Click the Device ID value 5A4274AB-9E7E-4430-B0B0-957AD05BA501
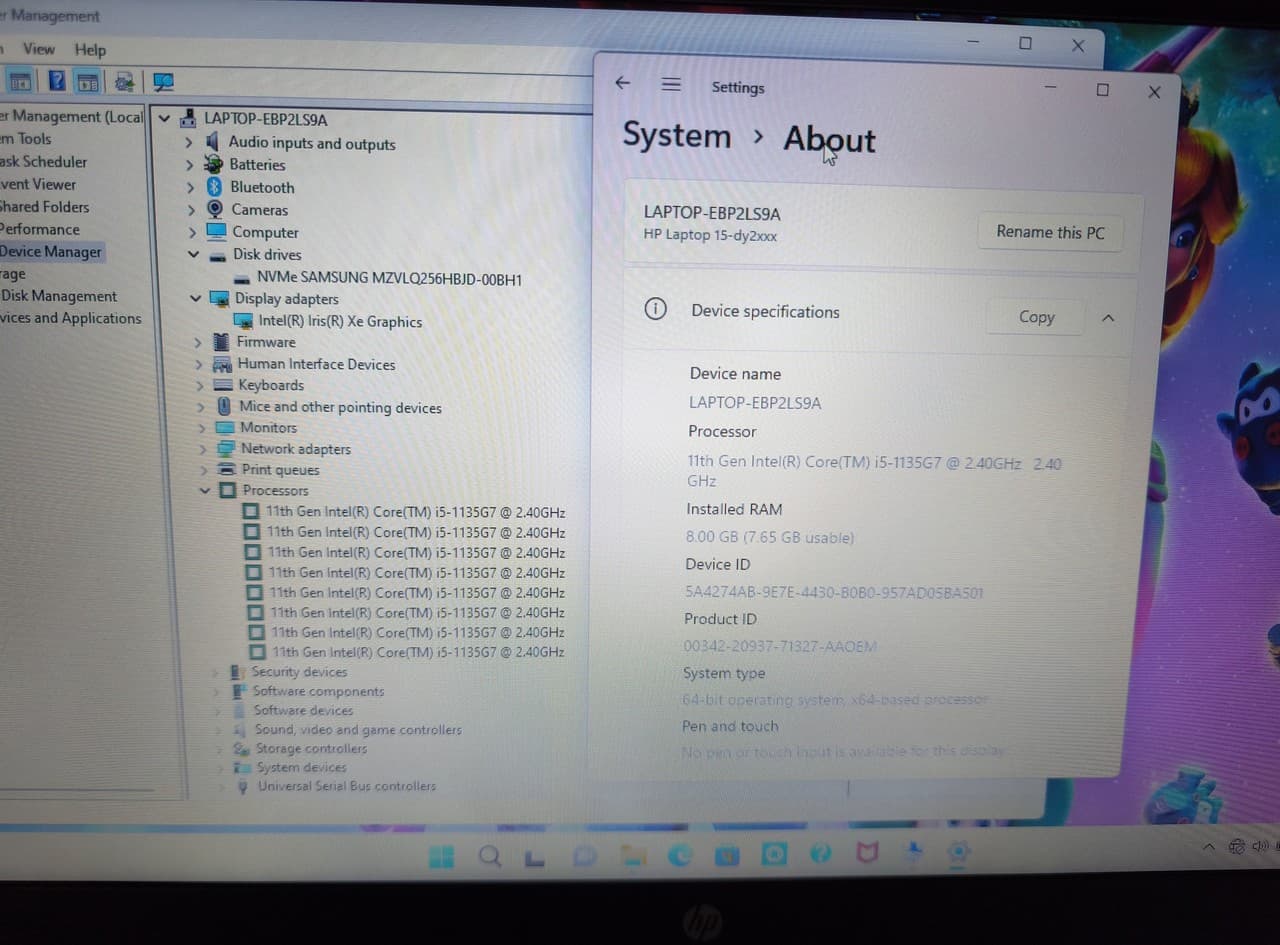The height and width of the screenshot is (945, 1280). click(x=834, y=592)
